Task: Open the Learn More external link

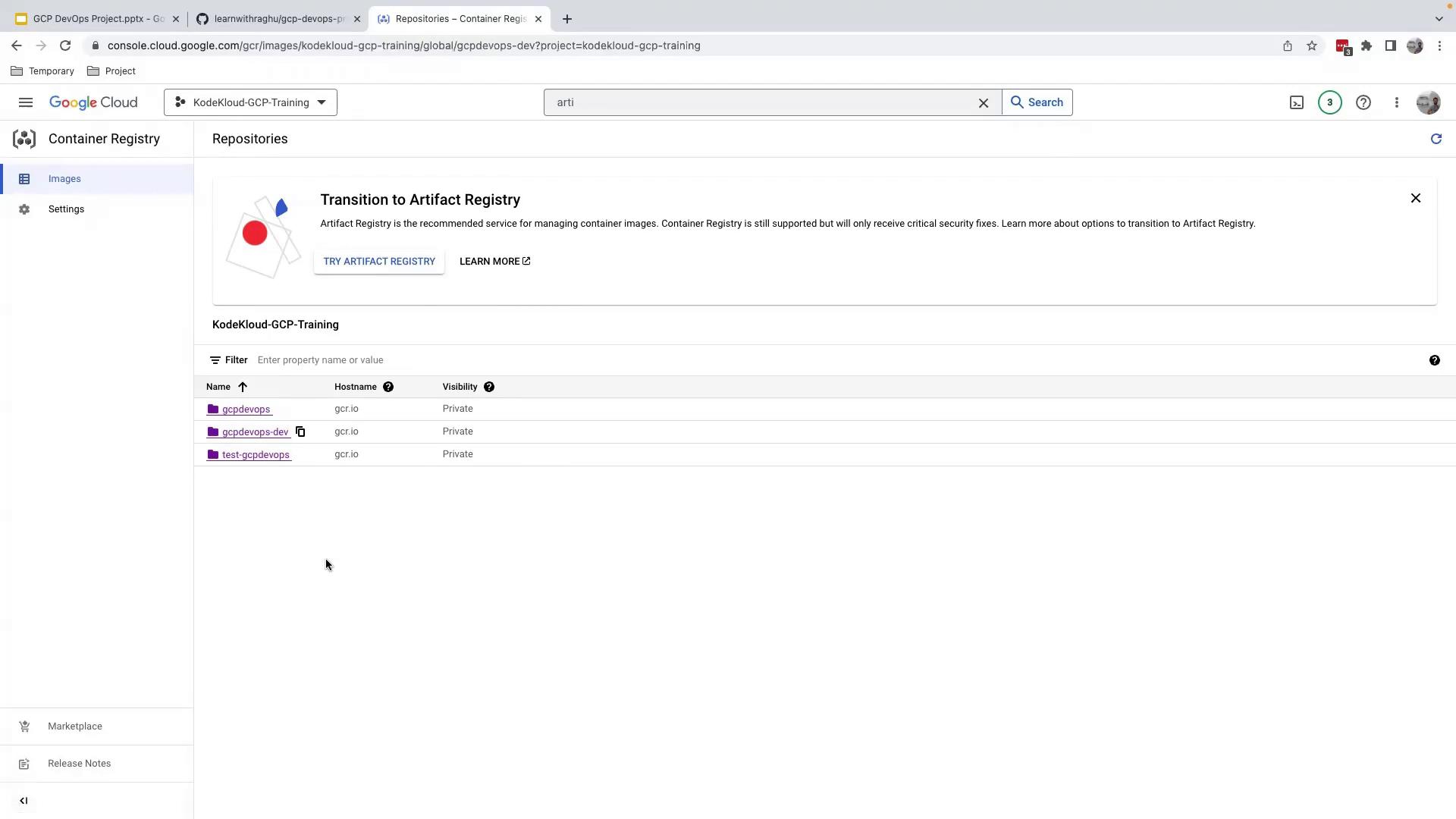Action: coord(494,262)
